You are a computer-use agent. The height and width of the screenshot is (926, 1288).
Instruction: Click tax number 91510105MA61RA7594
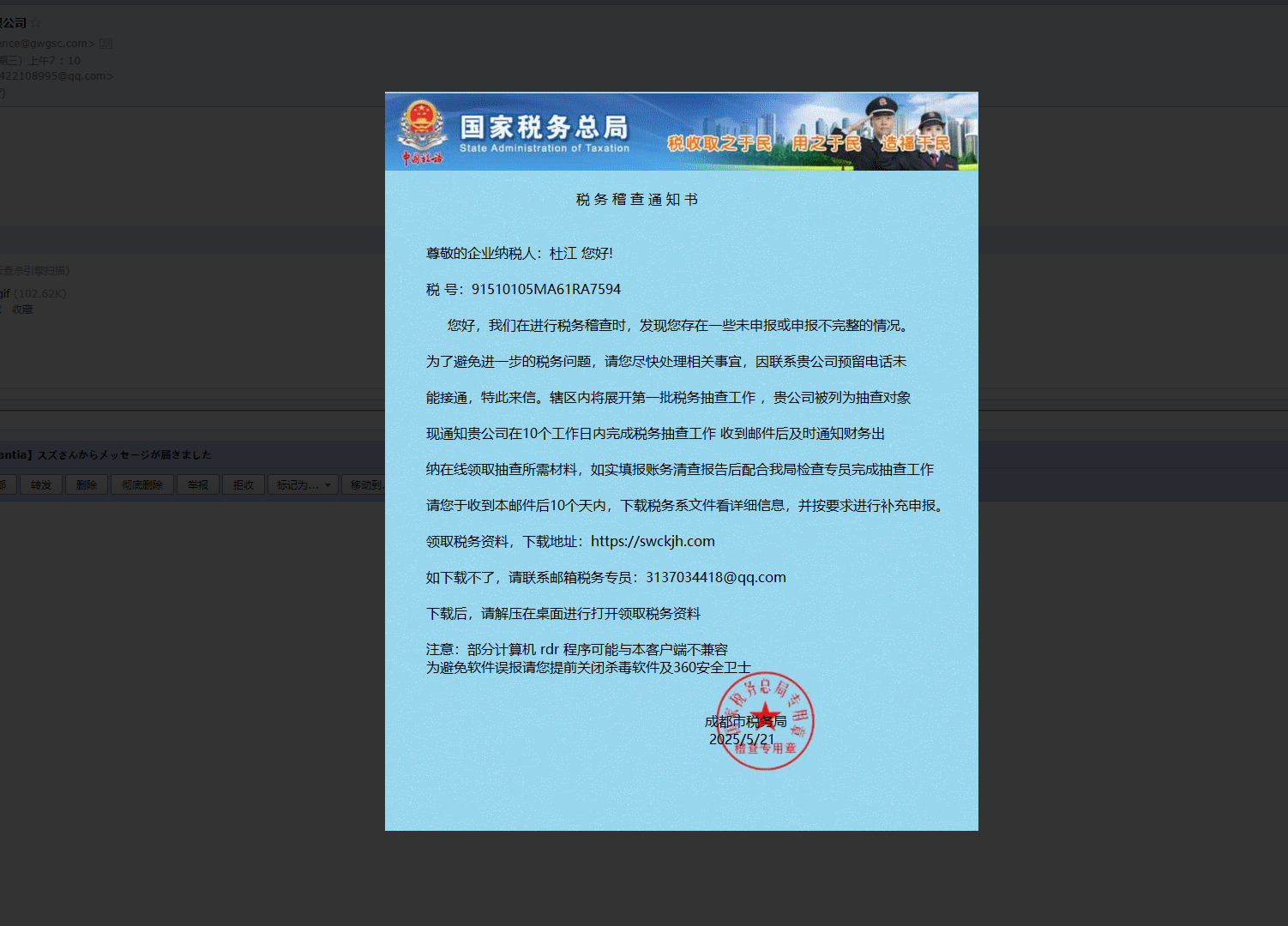546,290
